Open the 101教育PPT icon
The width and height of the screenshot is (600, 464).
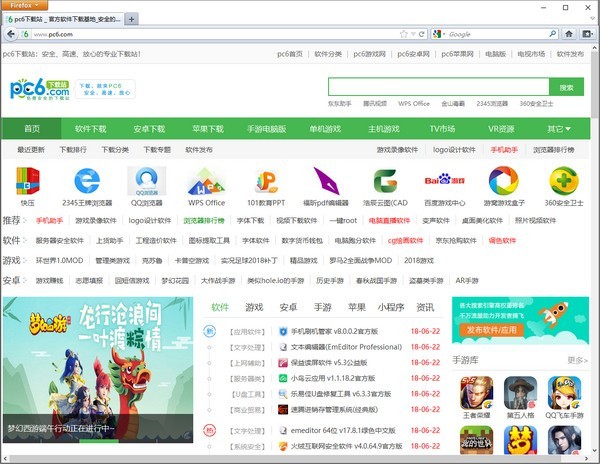(x=266, y=181)
